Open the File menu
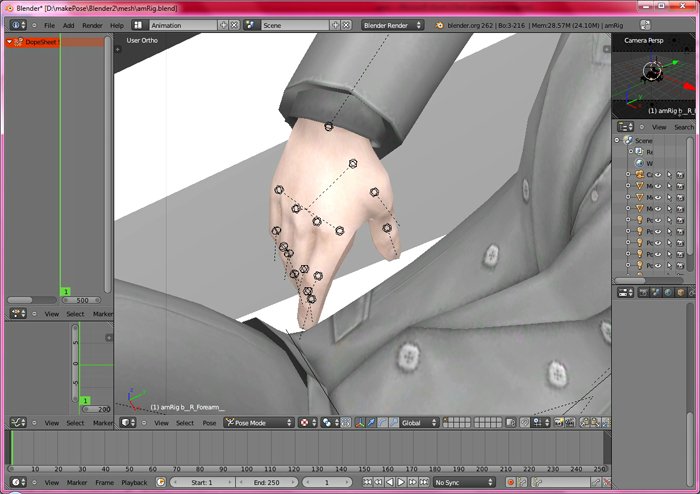700x494 pixels. coord(49,25)
